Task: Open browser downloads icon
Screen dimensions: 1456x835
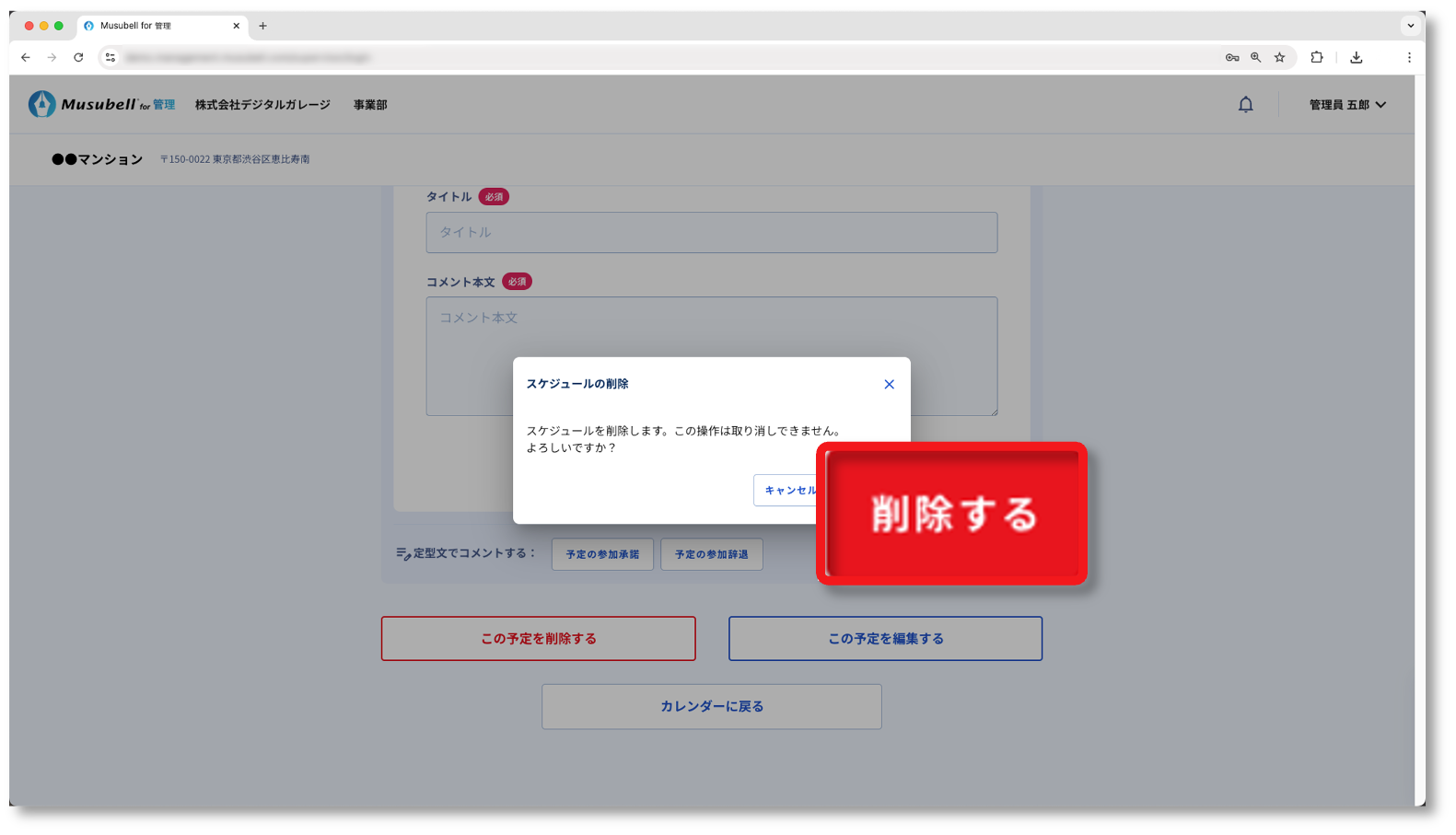Action: tap(1356, 57)
